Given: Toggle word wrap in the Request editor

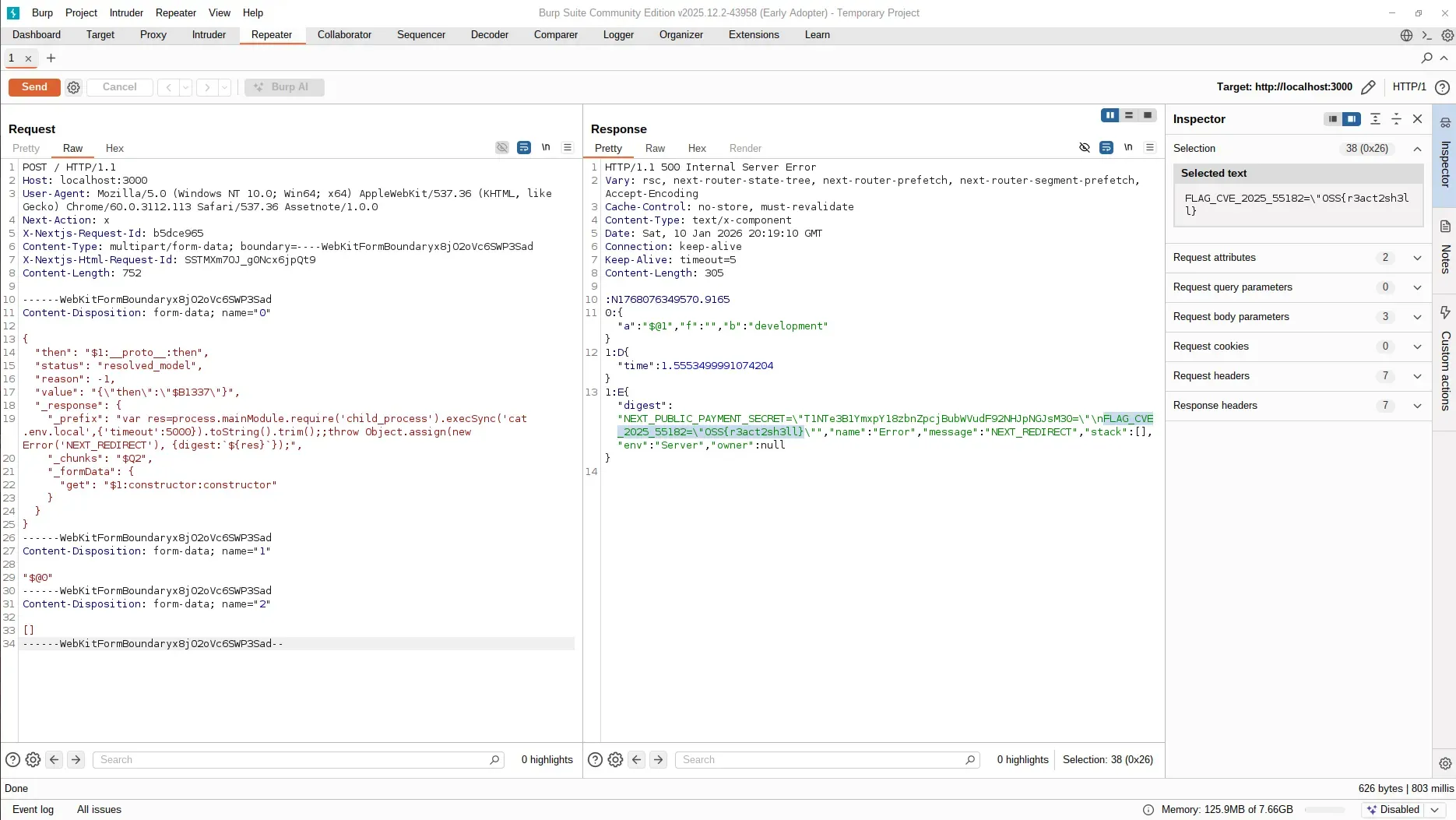Looking at the screenshot, I should [523, 147].
